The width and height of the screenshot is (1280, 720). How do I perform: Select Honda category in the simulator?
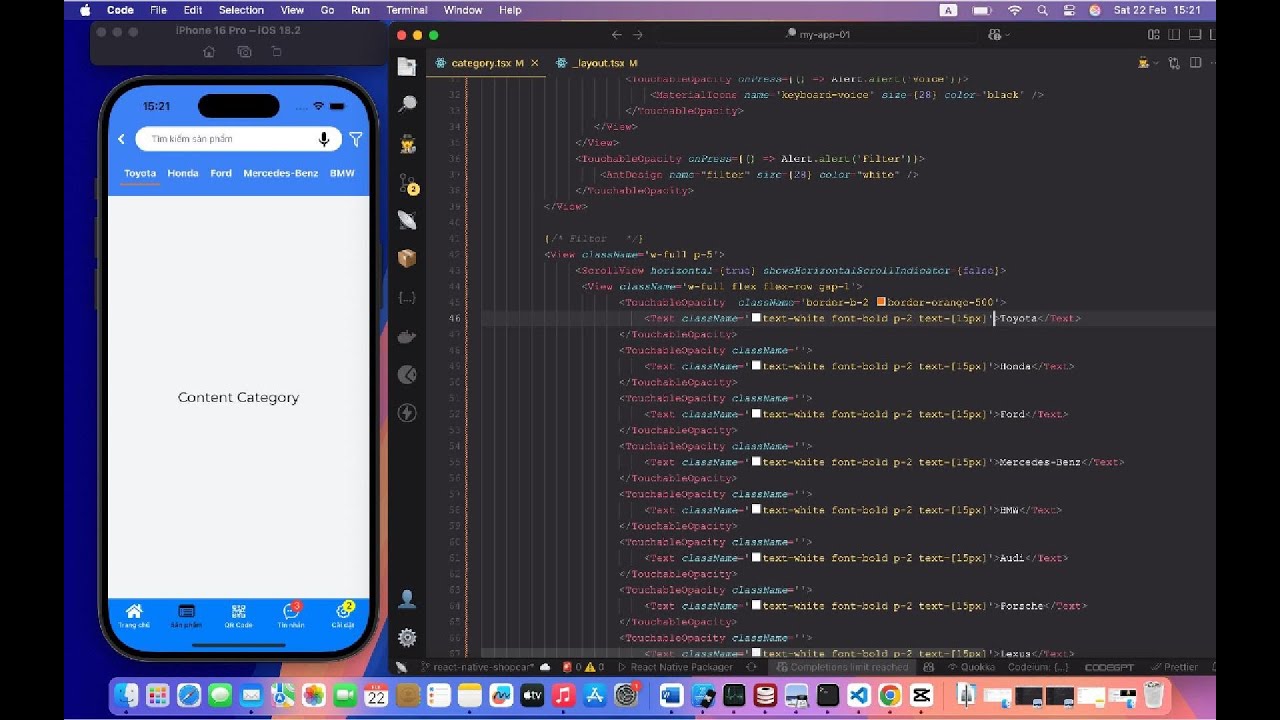[183, 173]
